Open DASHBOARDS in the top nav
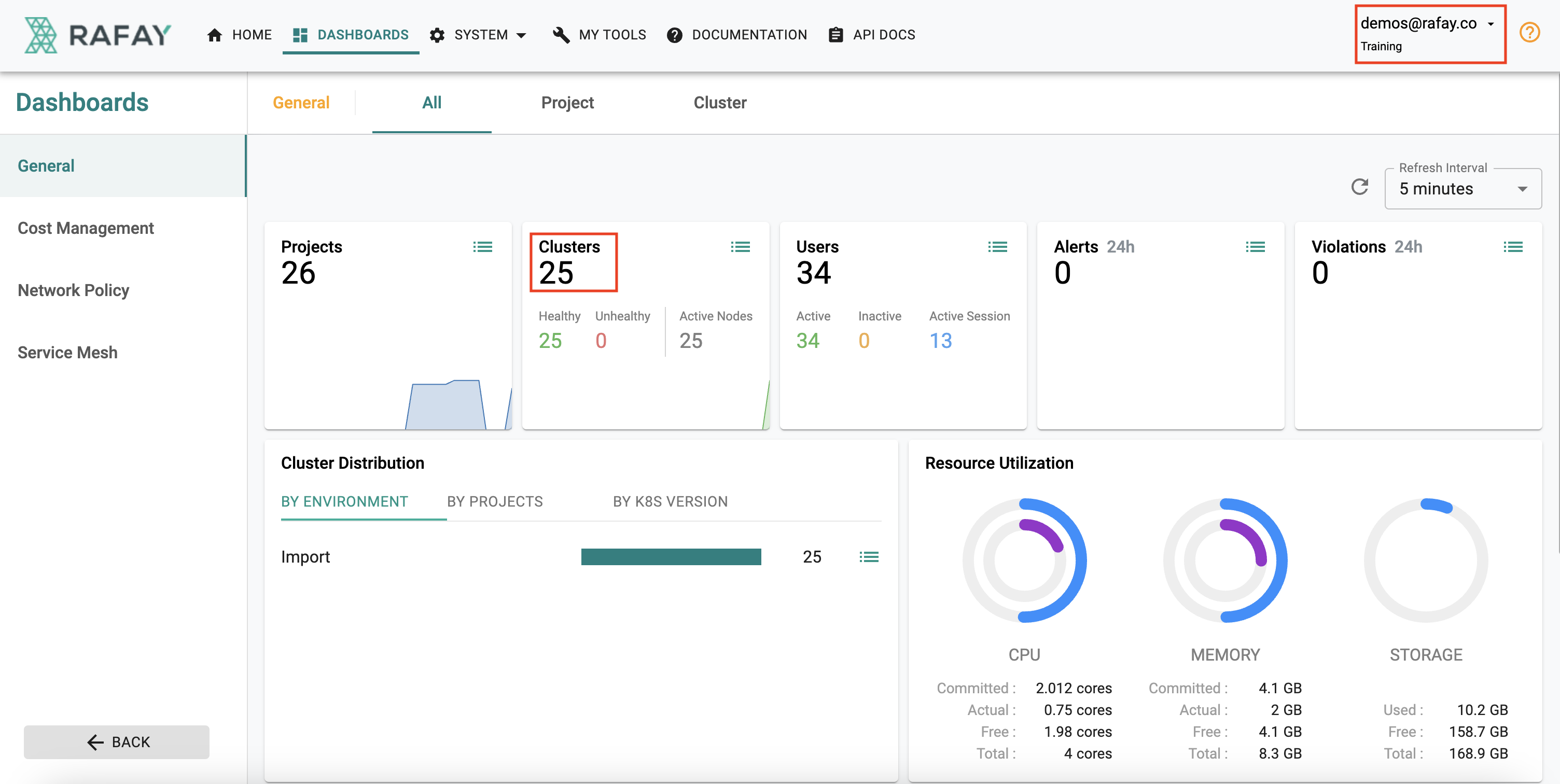Screen dimensions: 1560x784 [x=351, y=35]
